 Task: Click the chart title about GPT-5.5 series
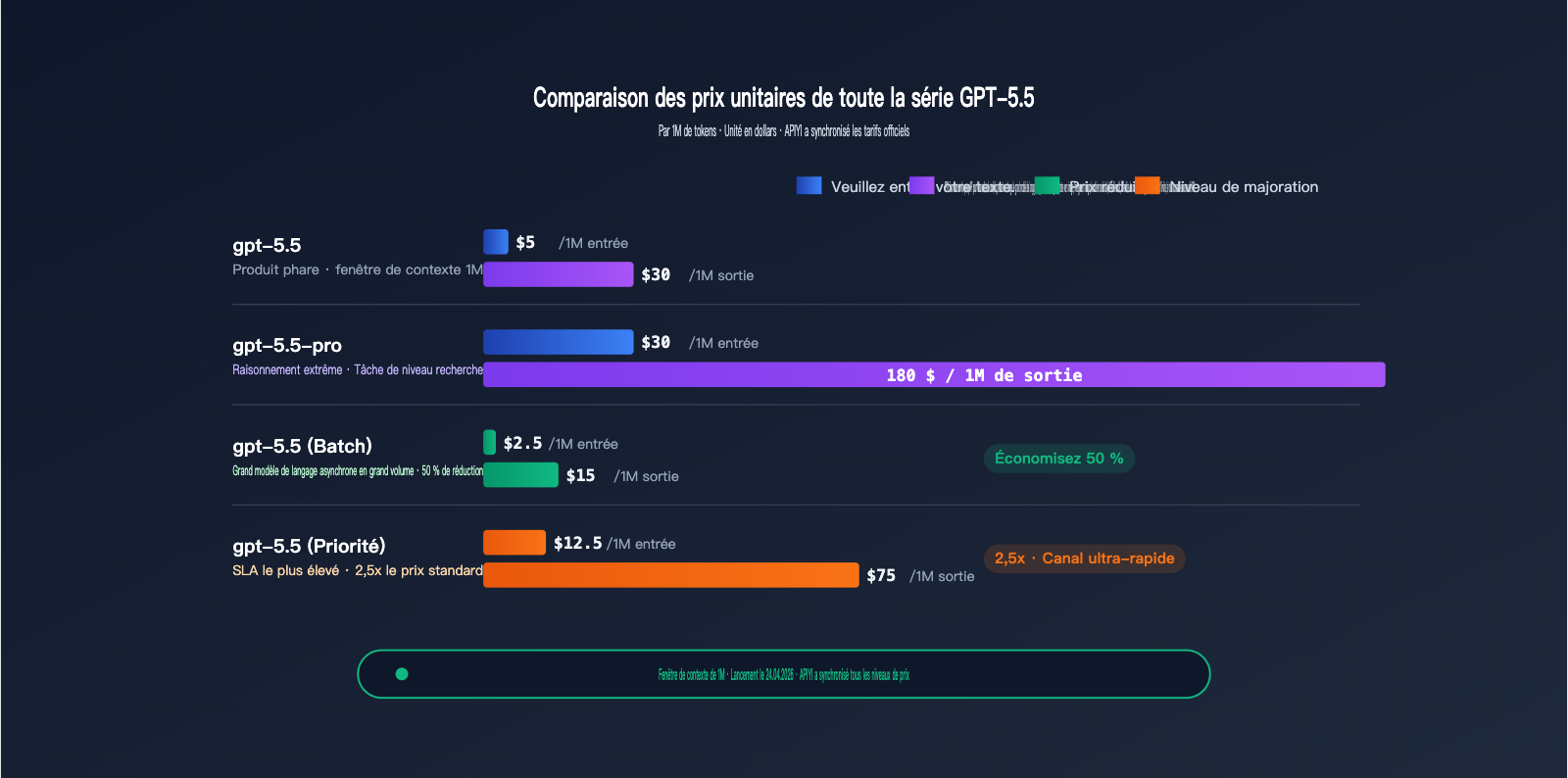(784, 97)
